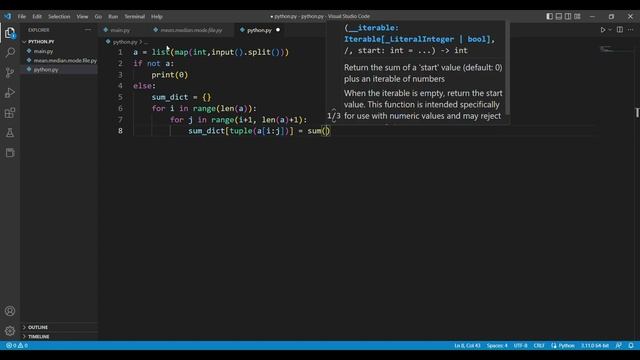Click the VS Code logo in title bar
Viewport: 640px width, 360px height.
[x=8, y=16]
